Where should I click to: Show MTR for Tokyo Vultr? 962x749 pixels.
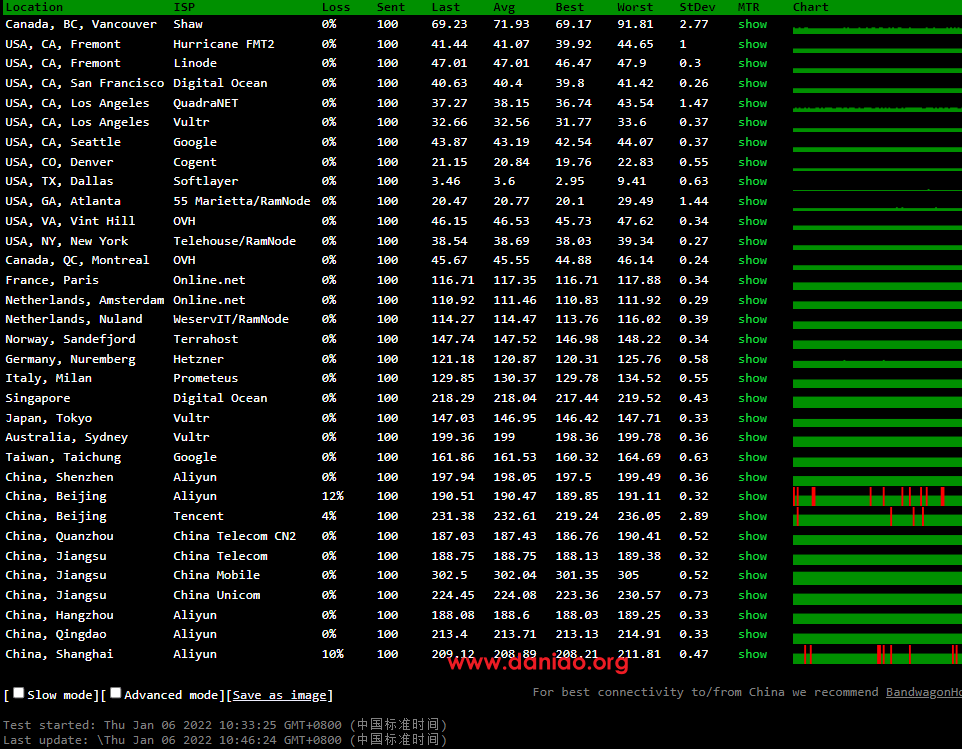click(x=752, y=418)
